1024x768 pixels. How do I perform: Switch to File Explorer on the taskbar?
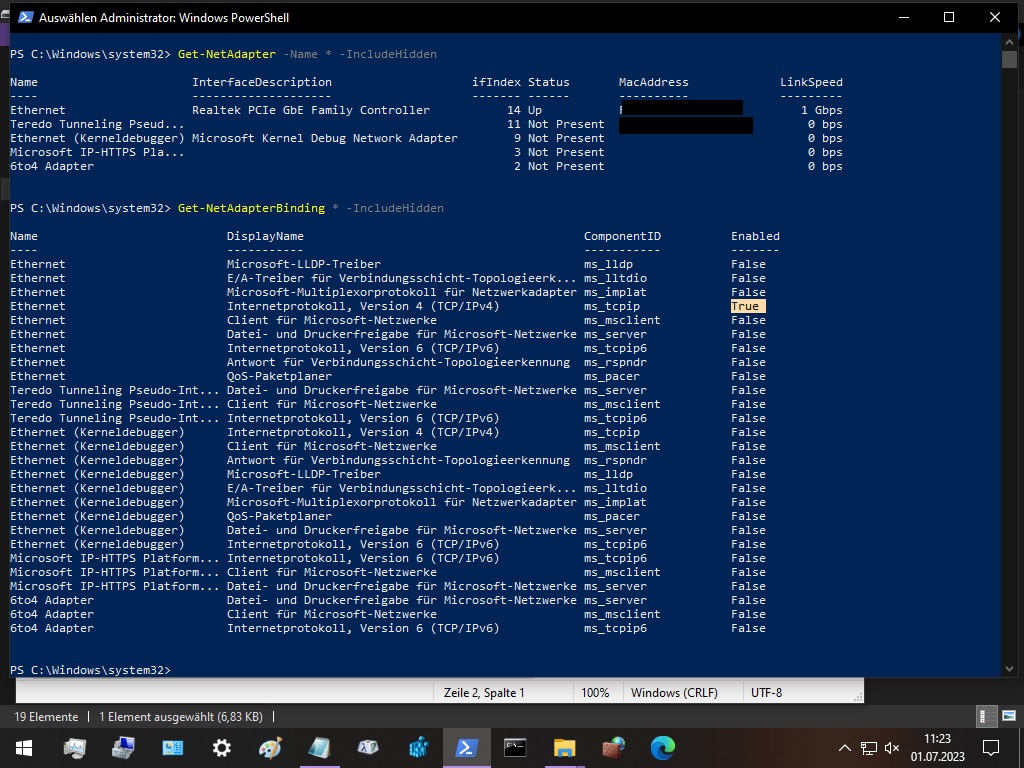564,747
